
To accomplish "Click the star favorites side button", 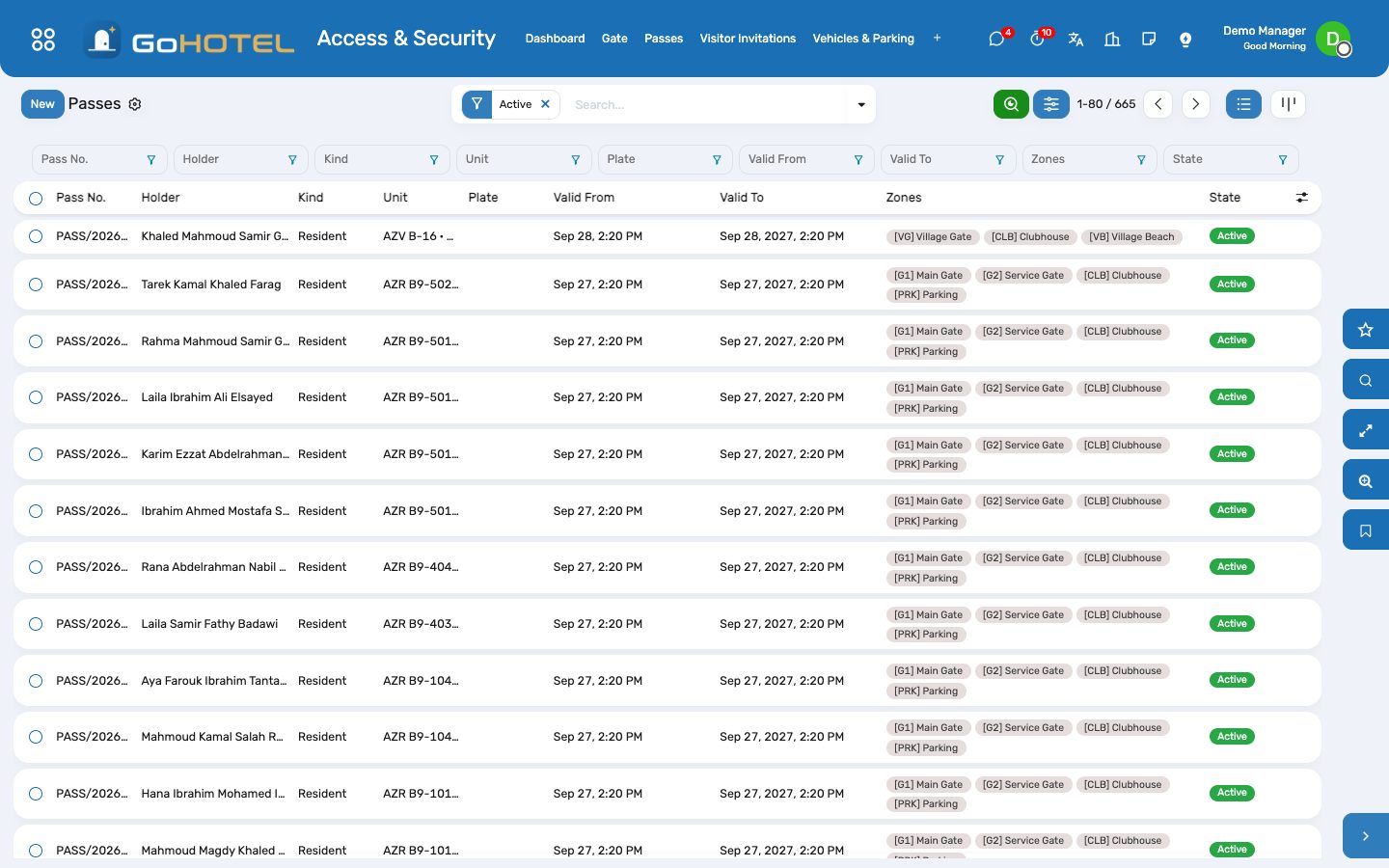I will tap(1366, 330).
